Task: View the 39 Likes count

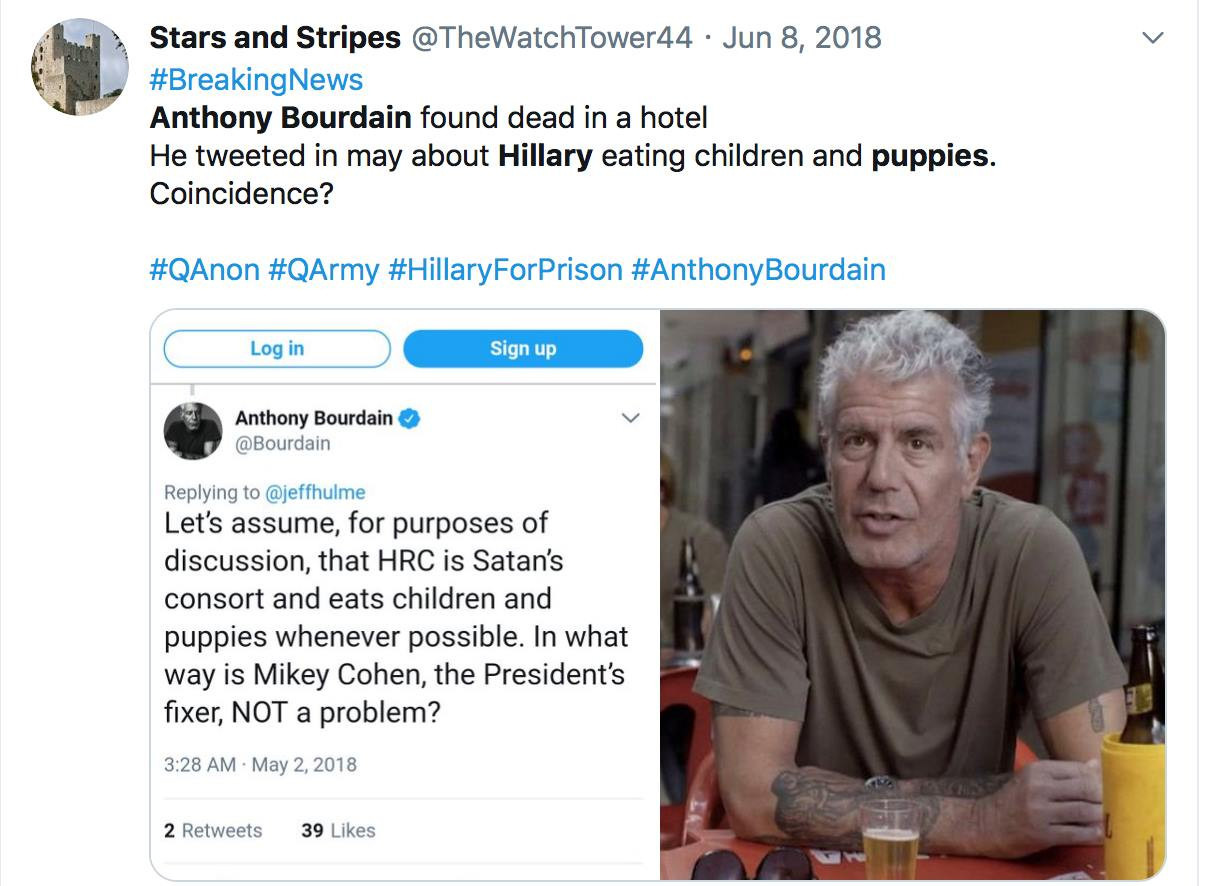Action: [338, 830]
